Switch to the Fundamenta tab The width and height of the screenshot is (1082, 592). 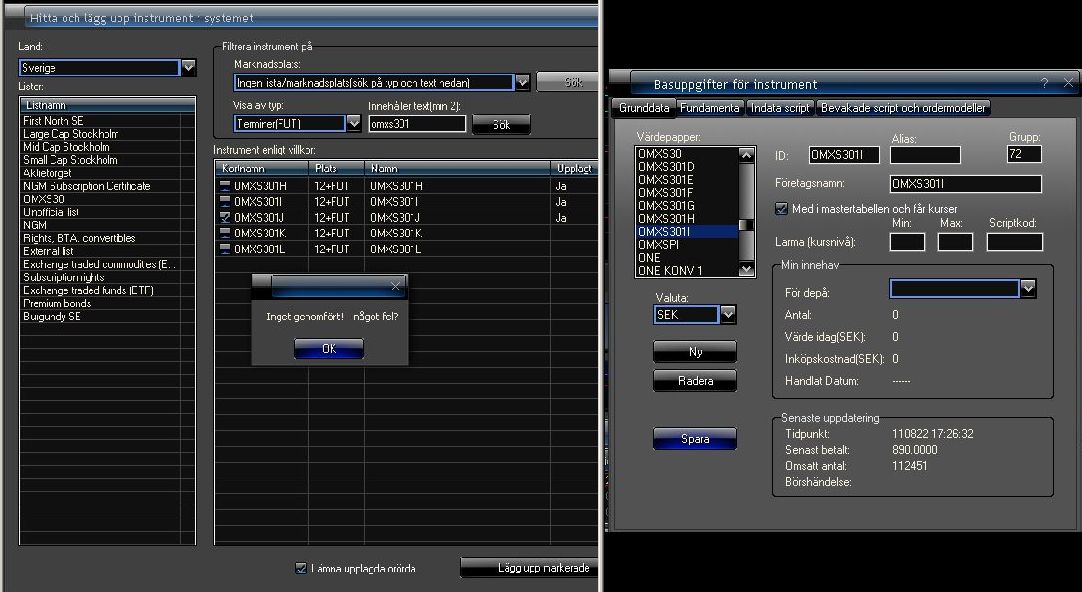709,108
